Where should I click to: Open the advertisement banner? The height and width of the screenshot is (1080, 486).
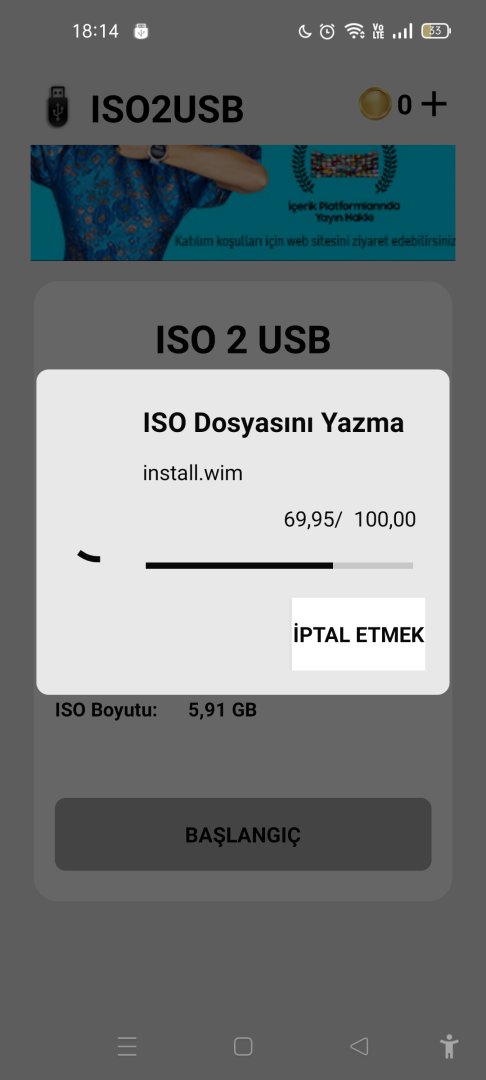tap(243, 202)
